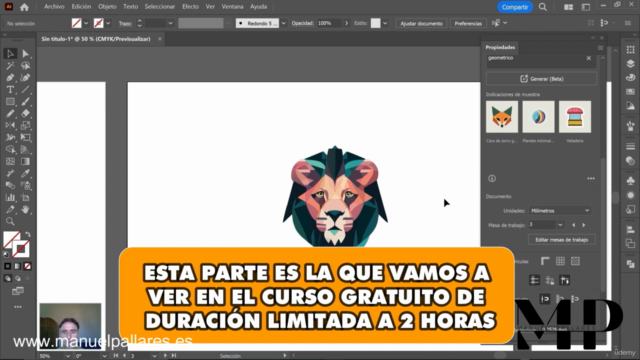This screenshot has width=640, height=360.
Task: Click Editar mesas de trabajo button
Action: [562, 240]
